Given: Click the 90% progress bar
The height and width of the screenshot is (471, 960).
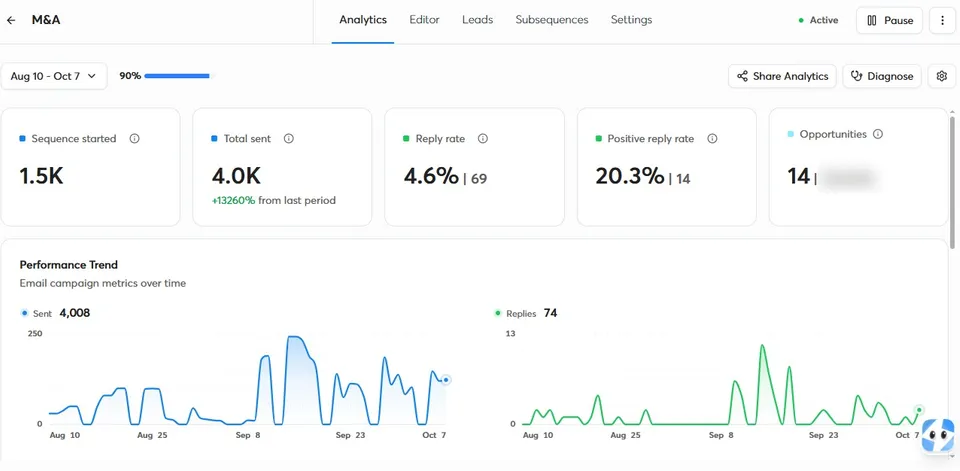Looking at the screenshot, I should pos(177,76).
